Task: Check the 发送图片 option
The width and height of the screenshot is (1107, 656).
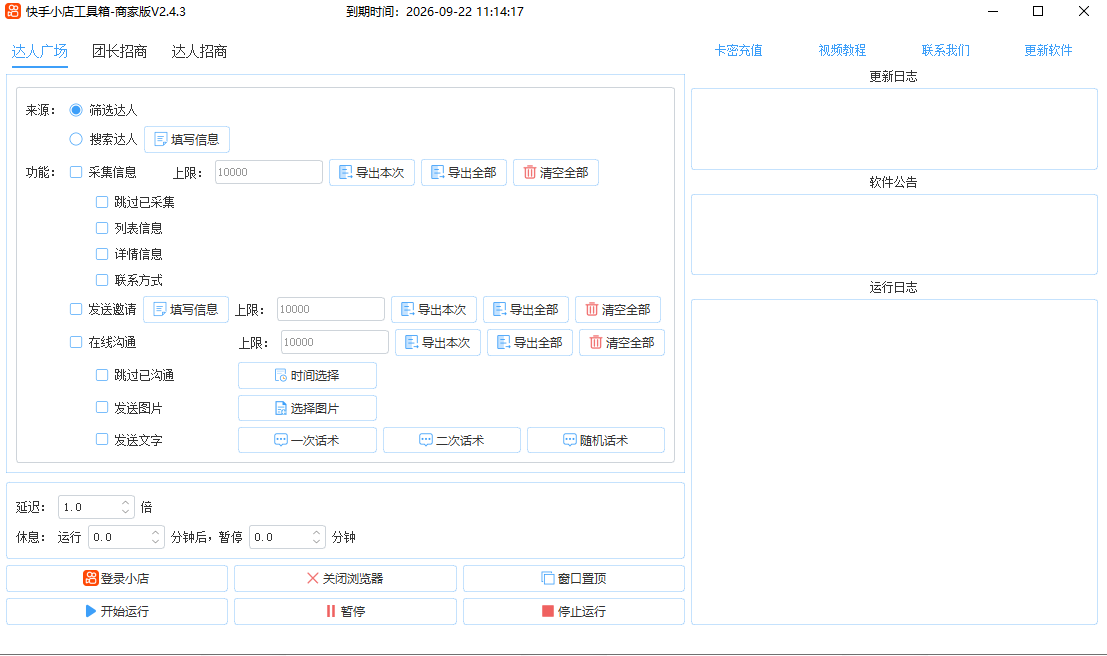Action: click(102, 407)
